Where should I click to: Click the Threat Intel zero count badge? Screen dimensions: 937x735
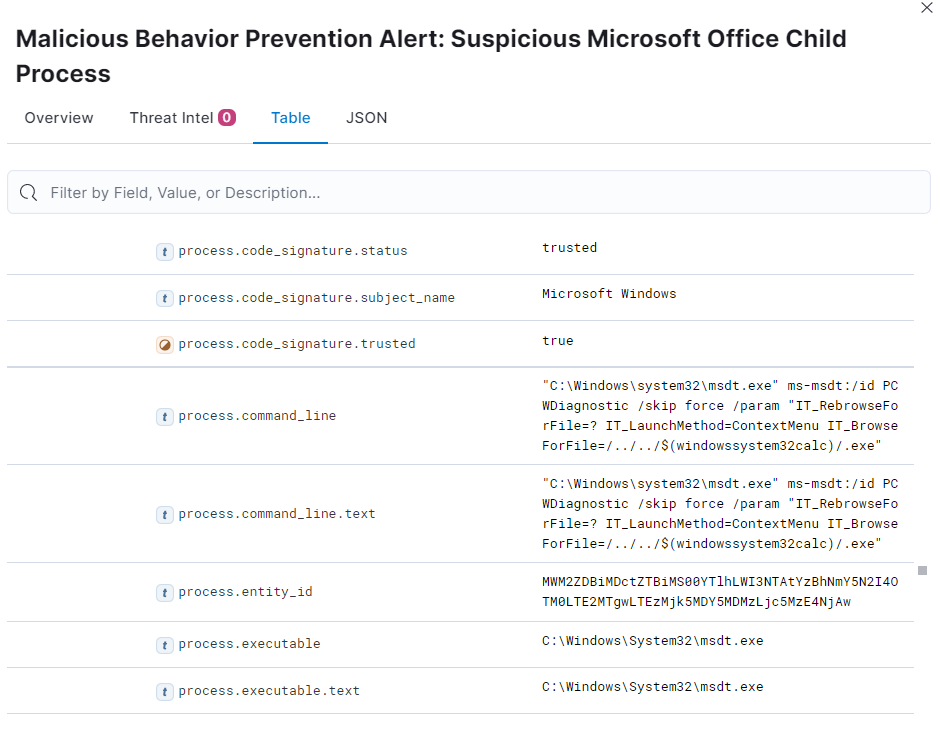pos(227,117)
